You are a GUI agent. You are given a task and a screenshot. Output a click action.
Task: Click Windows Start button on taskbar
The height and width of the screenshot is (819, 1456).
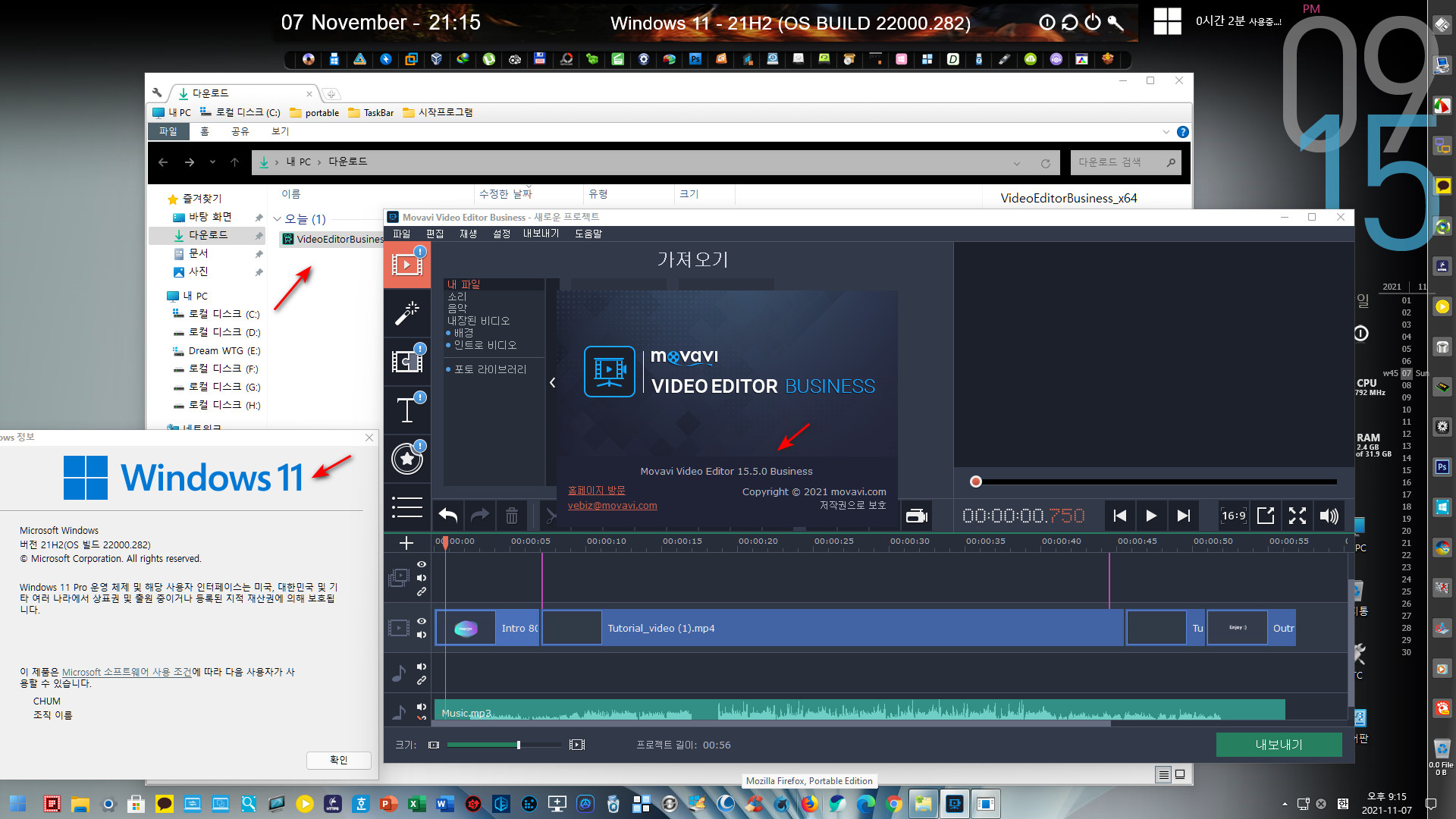[x=17, y=804]
